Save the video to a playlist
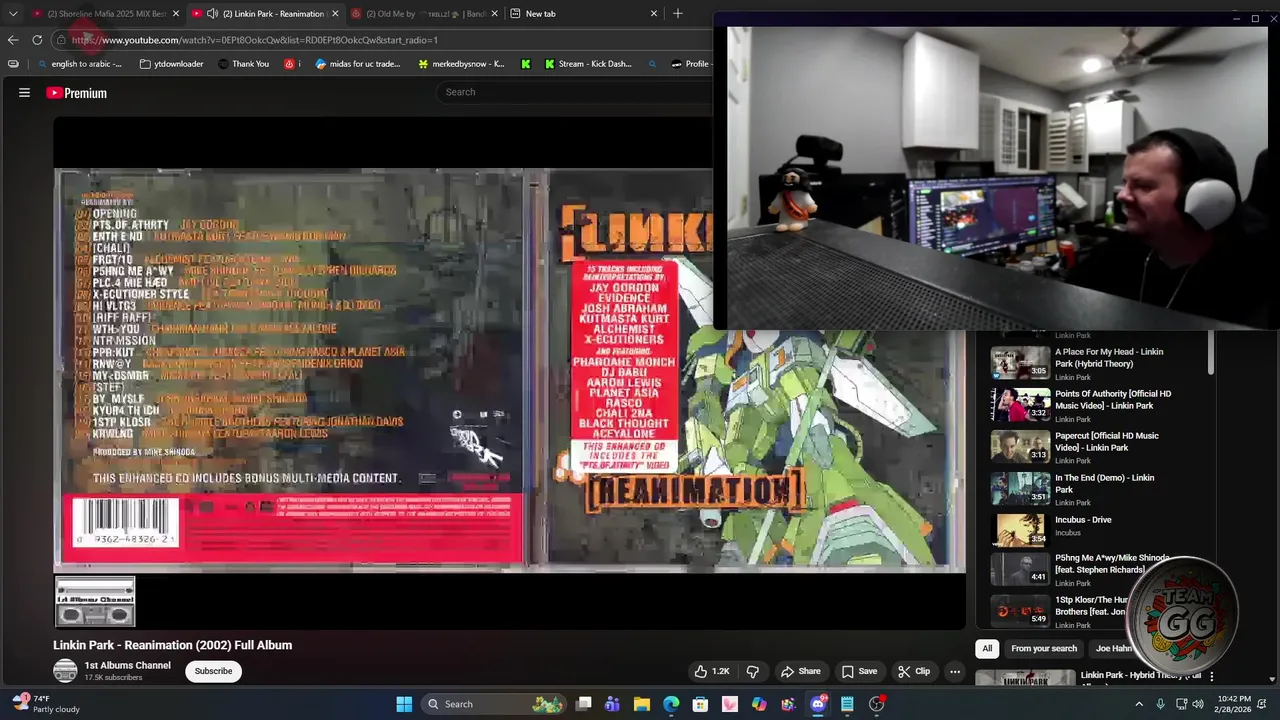This screenshot has width=1280, height=720. click(x=859, y=671)
